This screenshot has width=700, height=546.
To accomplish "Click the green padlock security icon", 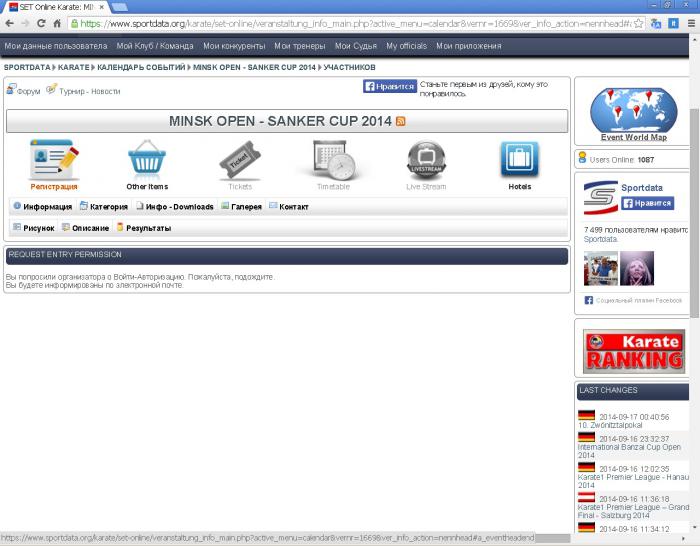I will coord(75,24).
